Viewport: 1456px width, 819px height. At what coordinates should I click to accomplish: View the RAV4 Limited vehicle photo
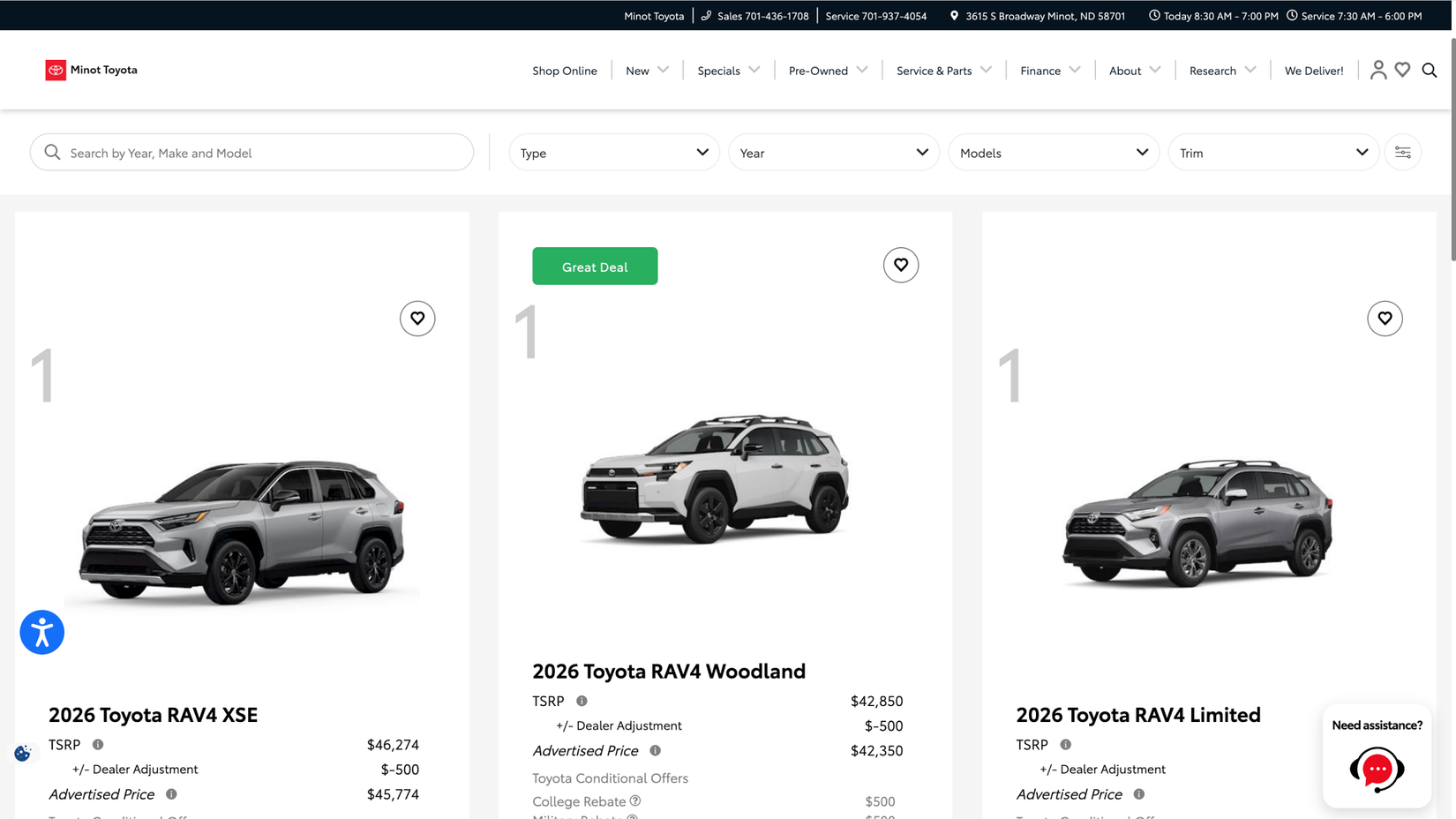pos(1197,522)
